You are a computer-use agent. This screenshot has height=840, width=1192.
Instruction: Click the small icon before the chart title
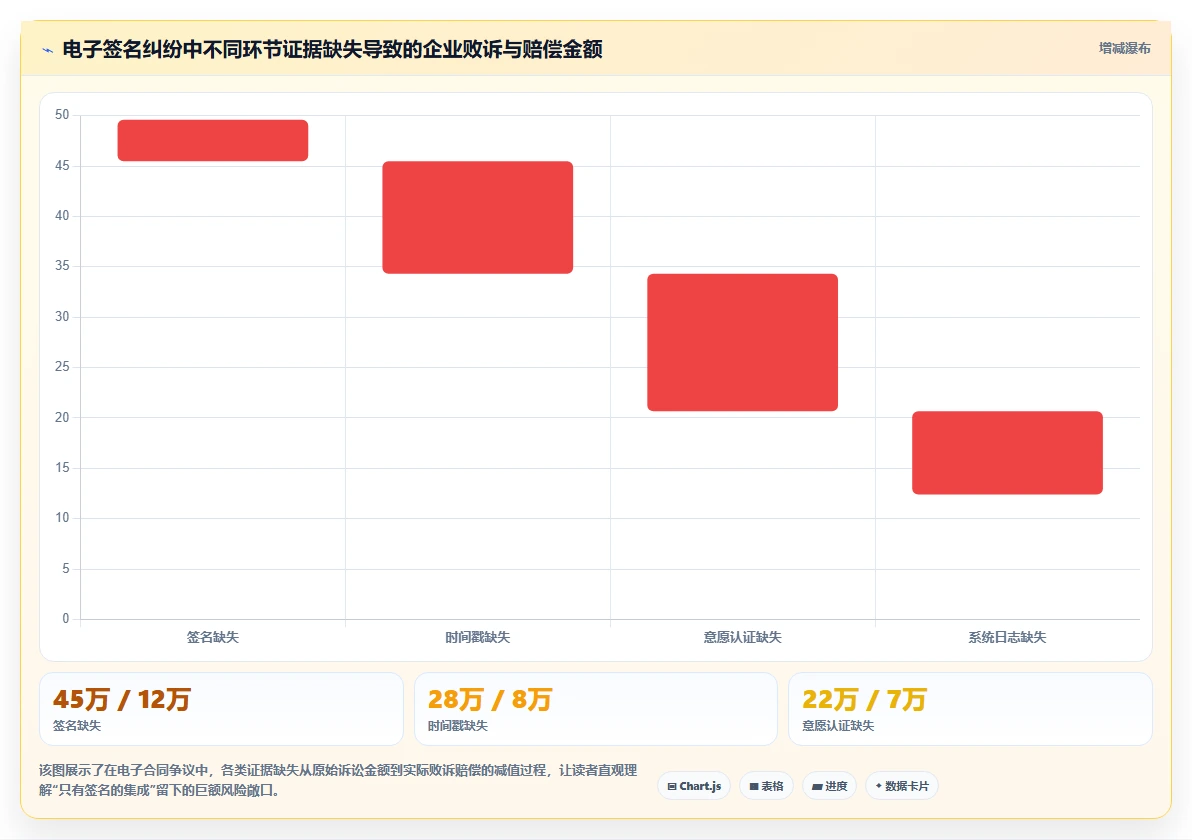click(48, 50)
